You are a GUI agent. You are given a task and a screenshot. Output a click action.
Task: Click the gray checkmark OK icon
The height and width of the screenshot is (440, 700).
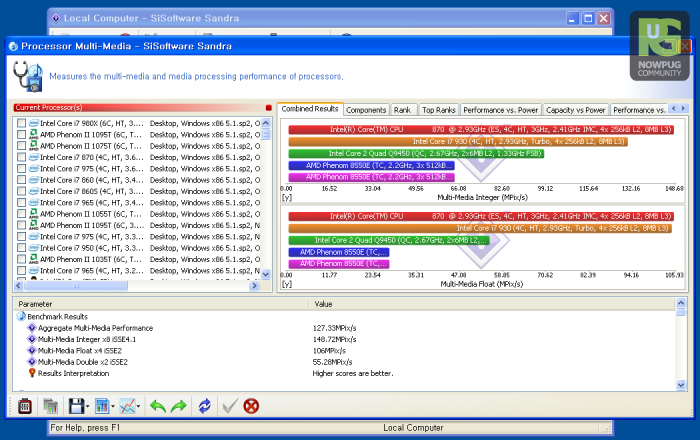point(230,406)
